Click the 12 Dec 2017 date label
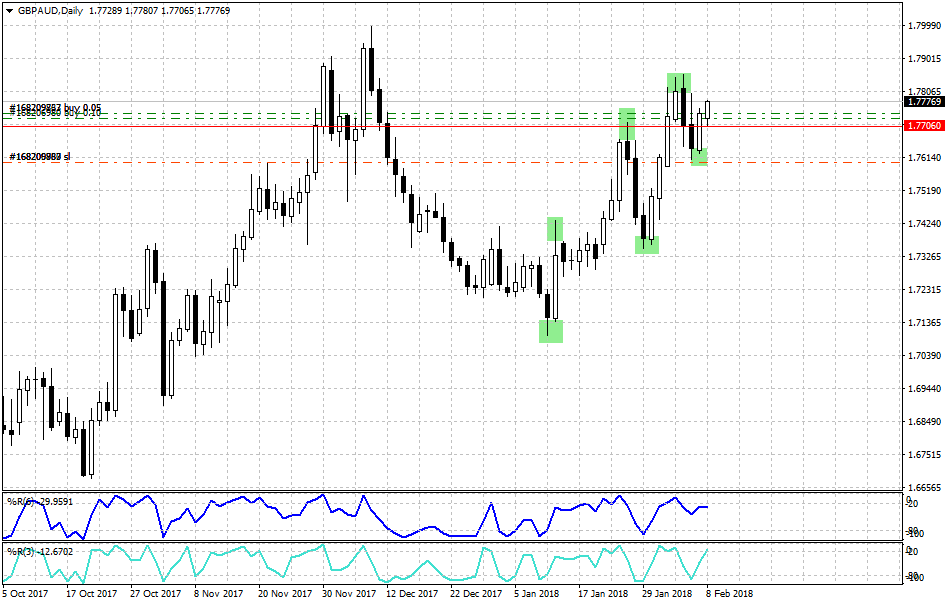Screen dimensions: 945x605 pos(412,594)
